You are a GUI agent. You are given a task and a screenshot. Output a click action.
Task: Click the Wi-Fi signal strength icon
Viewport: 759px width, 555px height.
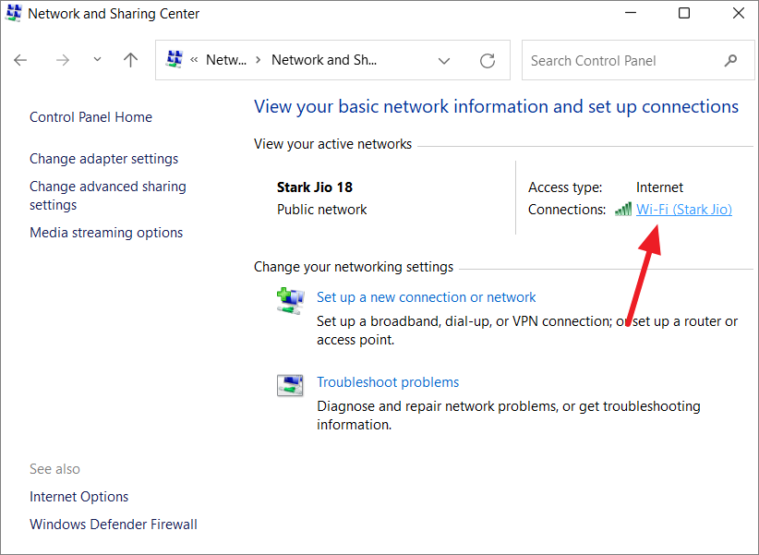point(623,209)
